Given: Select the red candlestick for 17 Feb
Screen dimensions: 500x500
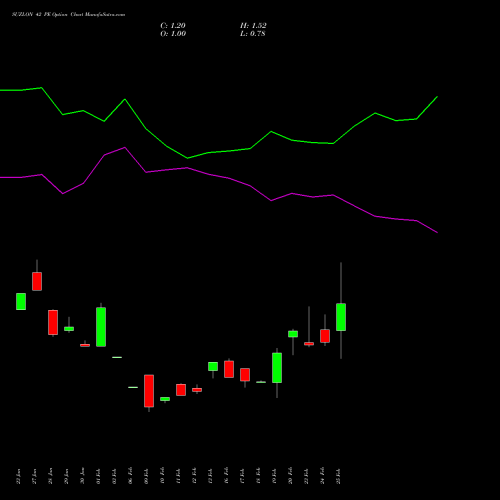Looking at the screenshot, I should [x=245, y=375].
